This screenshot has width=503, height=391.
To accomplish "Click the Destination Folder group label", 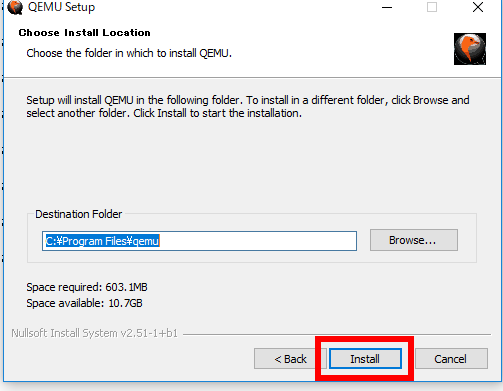I will click(x=79, y=214).
